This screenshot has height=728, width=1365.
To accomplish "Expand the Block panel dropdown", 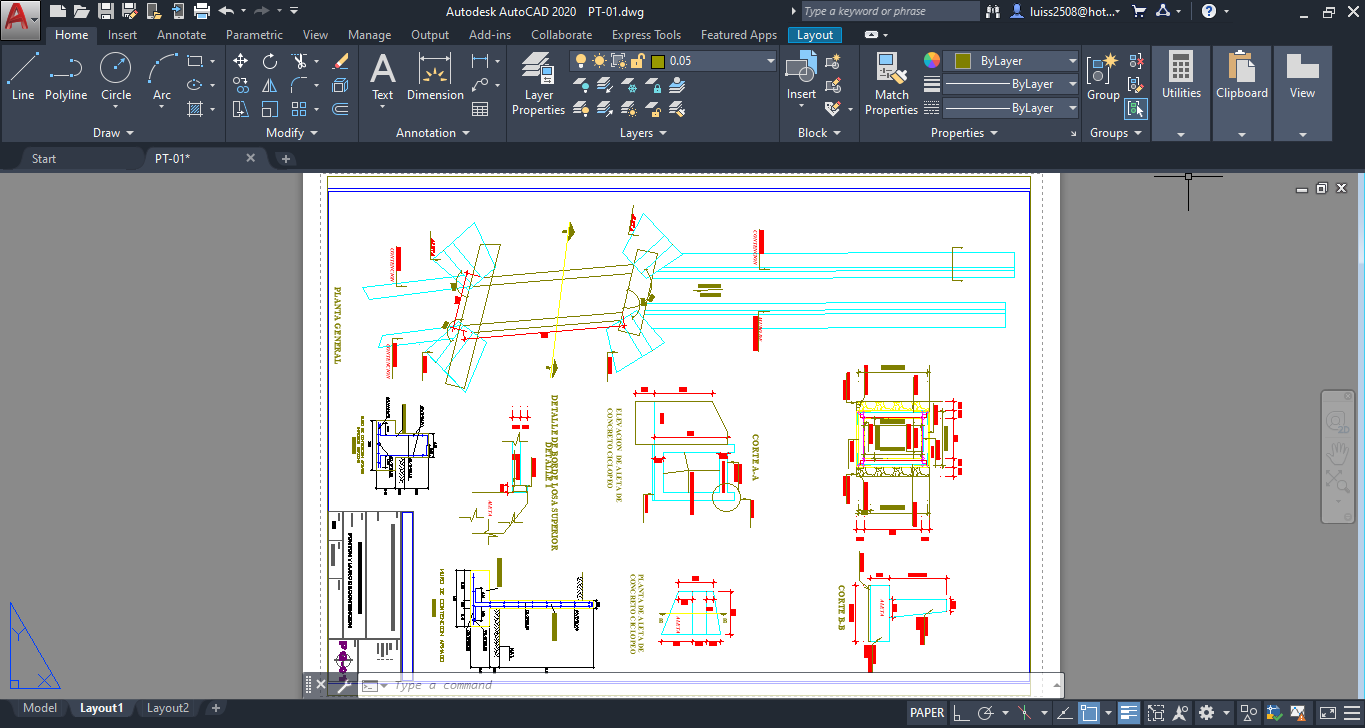I will (x=819, y=133).
